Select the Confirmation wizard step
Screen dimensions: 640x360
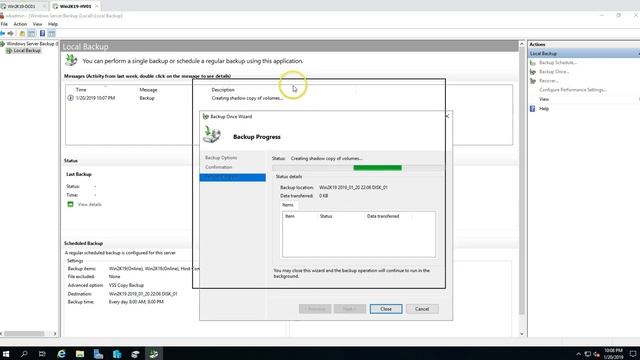pyautogui.click(x=218, y=167)
